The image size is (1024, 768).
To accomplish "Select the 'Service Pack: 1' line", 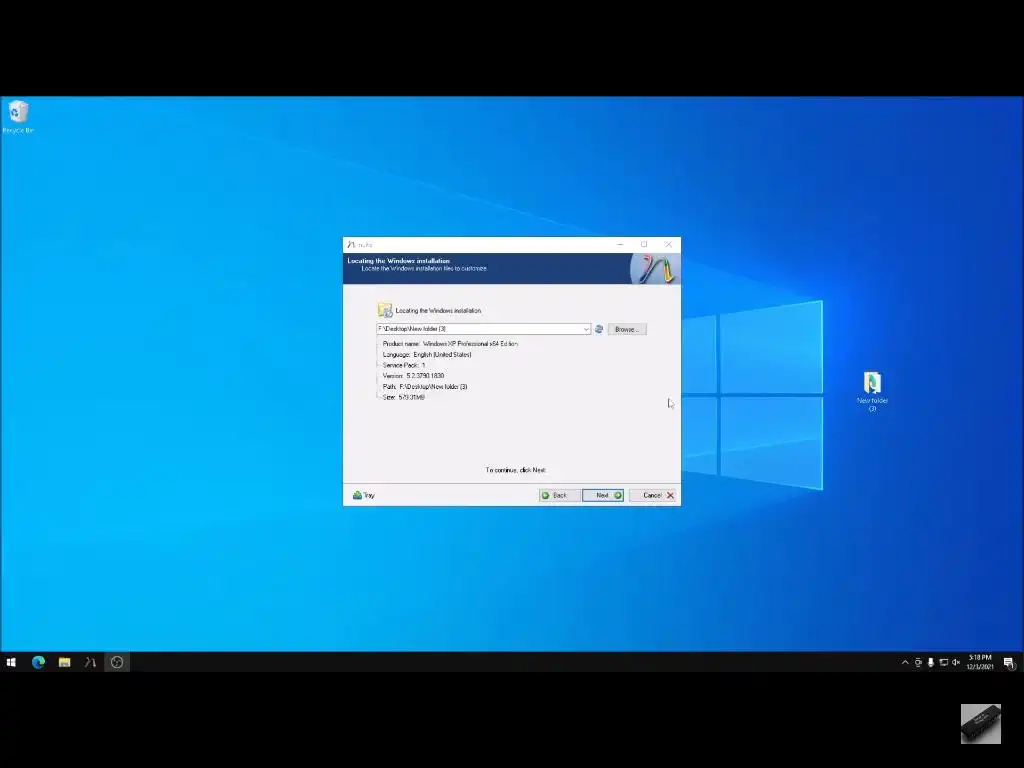I will pyautogui.click(x=404, y=365).
